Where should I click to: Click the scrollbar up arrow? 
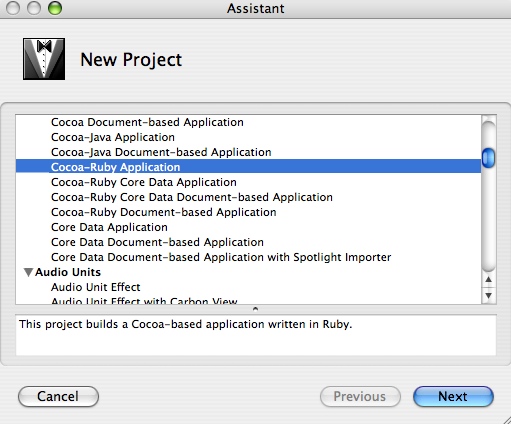pos(488,280)
